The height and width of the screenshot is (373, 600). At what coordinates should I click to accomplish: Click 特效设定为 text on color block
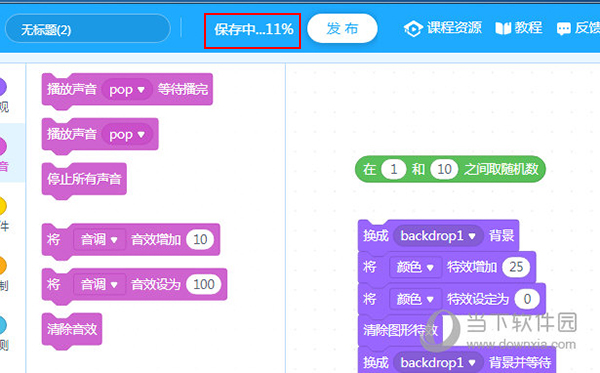(x=478, y=299)
